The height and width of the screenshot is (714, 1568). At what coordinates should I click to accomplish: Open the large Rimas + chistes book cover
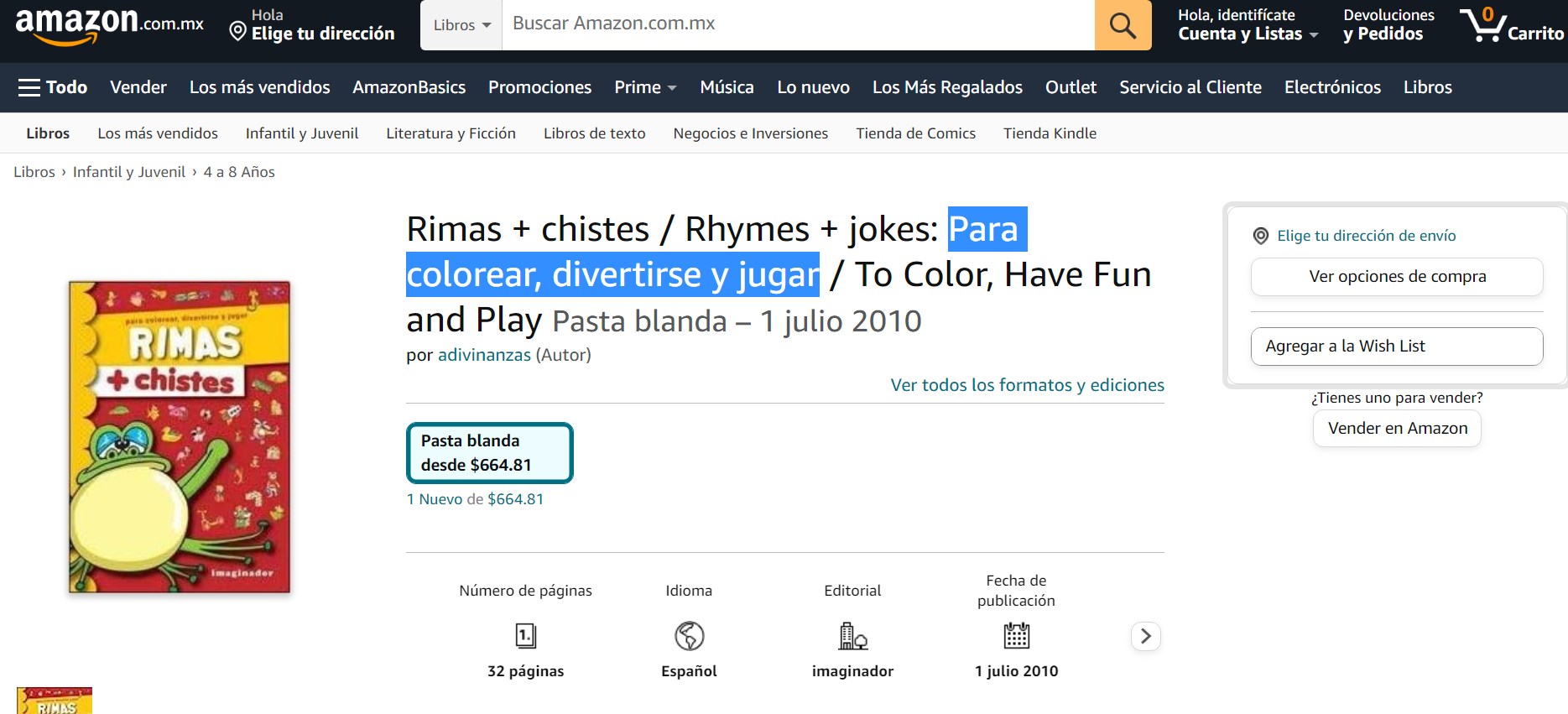pos(180,437)
